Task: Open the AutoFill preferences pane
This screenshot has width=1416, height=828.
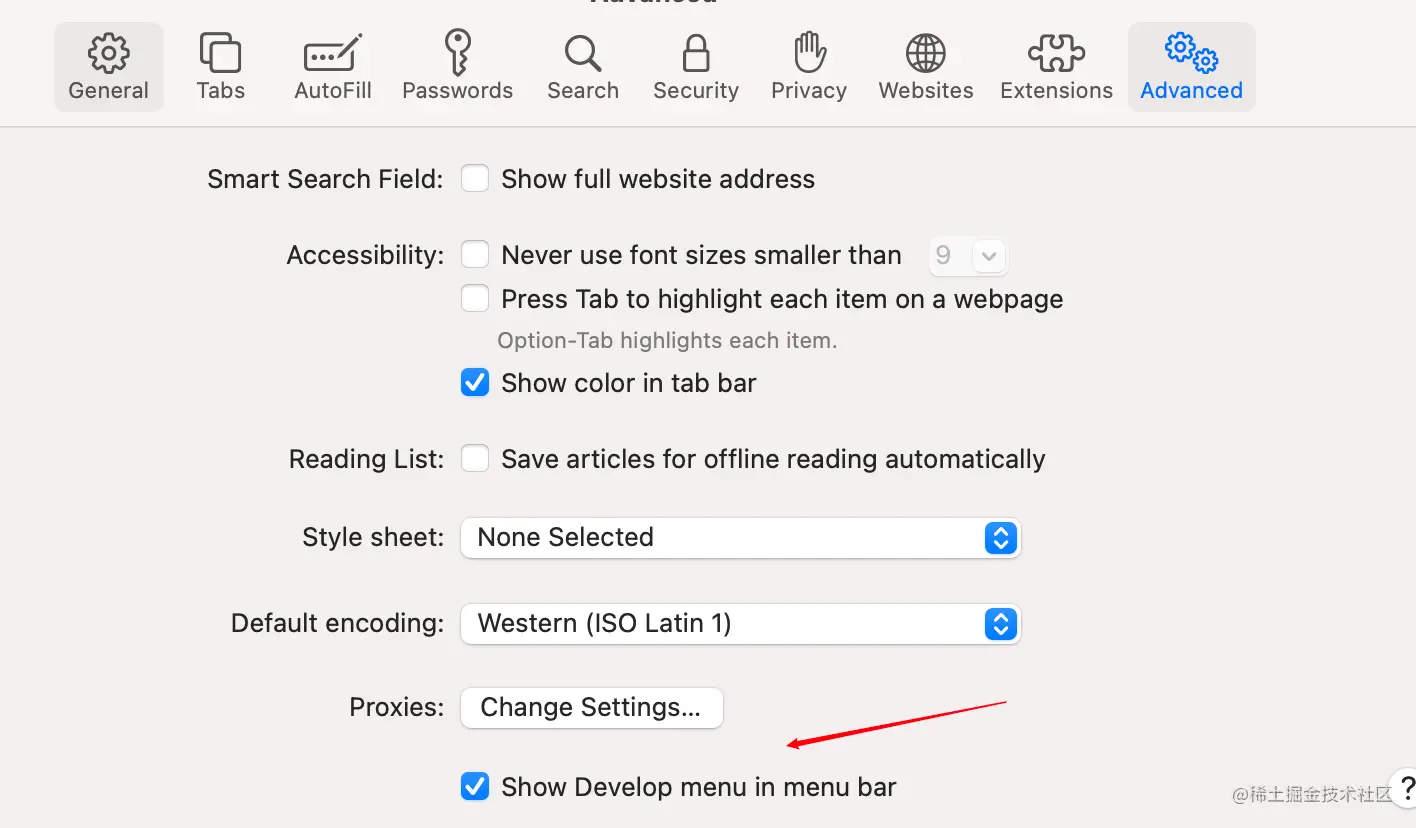Action: click(x=333, y=55)
